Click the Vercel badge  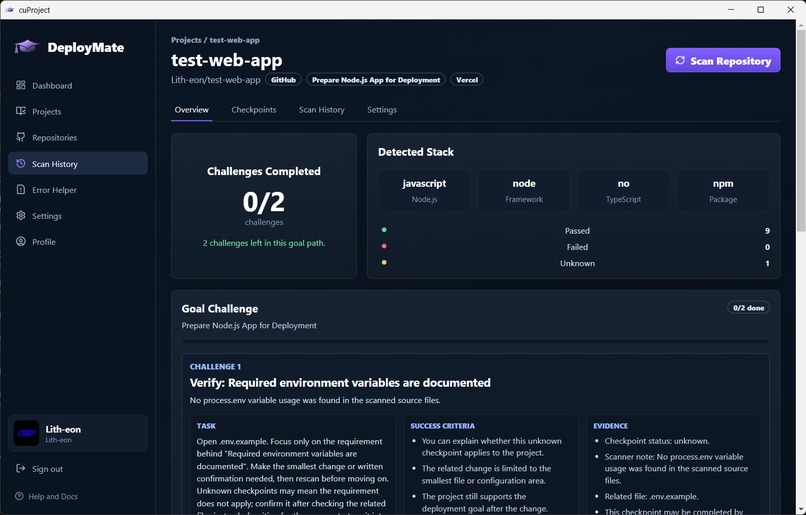point(467,80)
